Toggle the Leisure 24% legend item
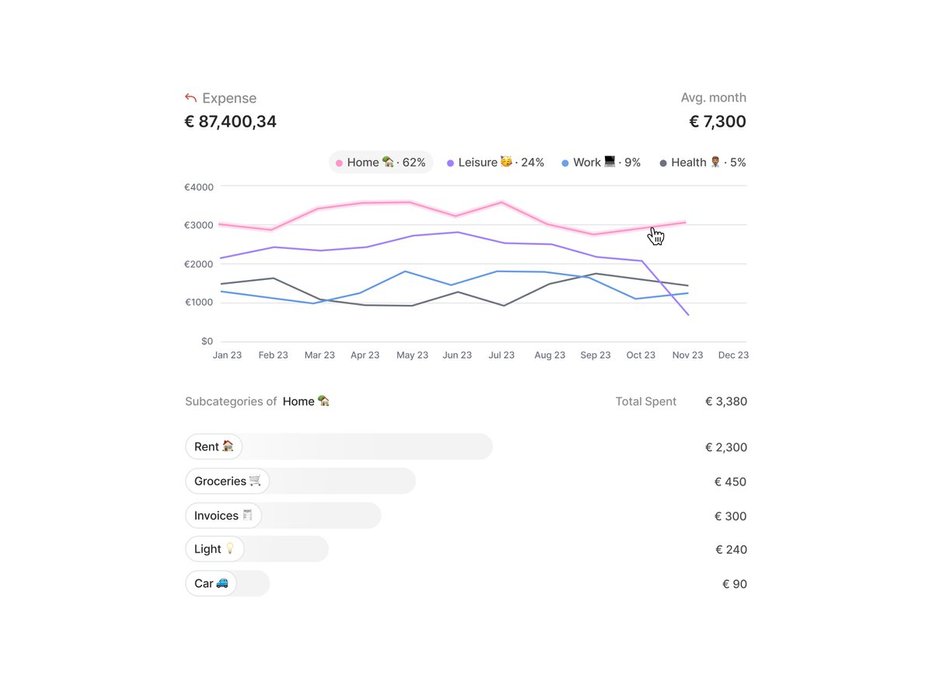This screenshot has width=933, height=700. [496, 162]
